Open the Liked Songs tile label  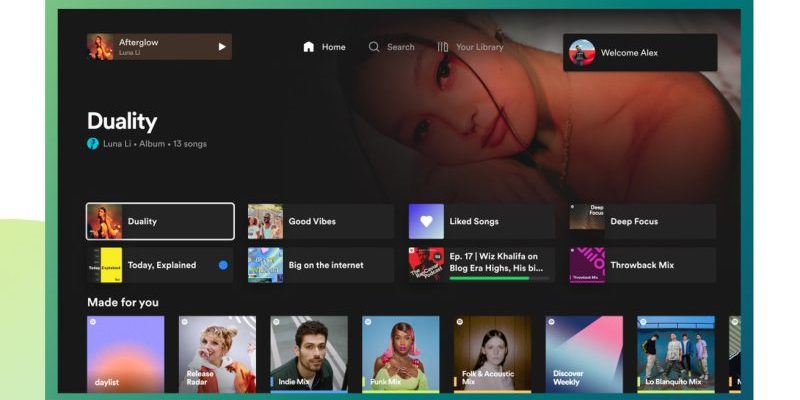coord(474,221)
